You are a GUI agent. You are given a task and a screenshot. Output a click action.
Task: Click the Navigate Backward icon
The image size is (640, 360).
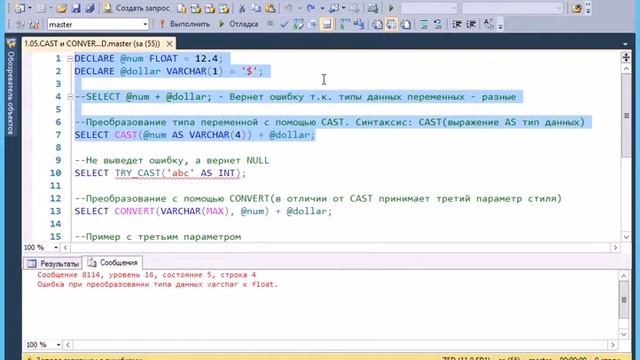[x=334, y=8]
